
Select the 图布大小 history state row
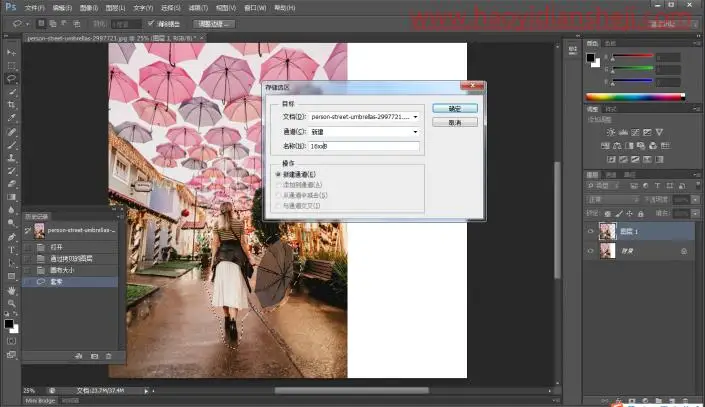pyautogui.click(x=70, y=270)
